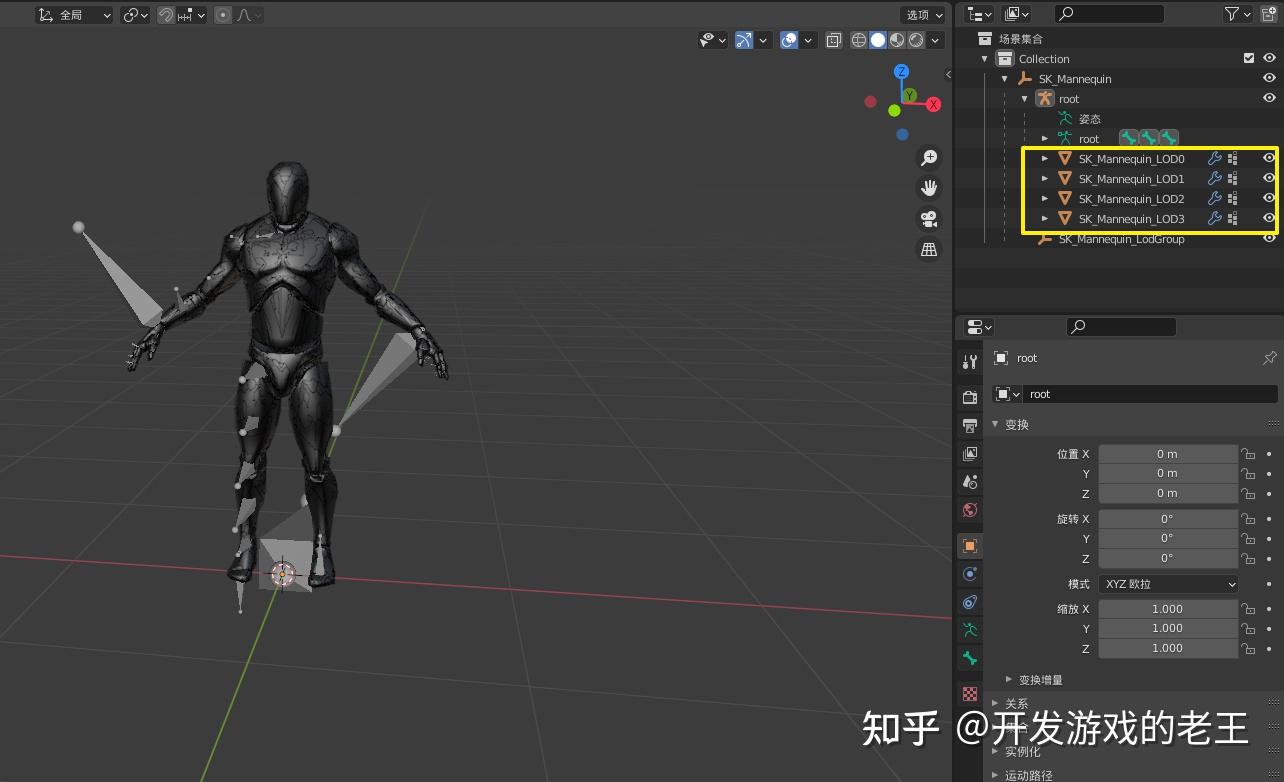
Task: Open the outliner filter funnel dropdown
Action: [x=1232, y=14]
